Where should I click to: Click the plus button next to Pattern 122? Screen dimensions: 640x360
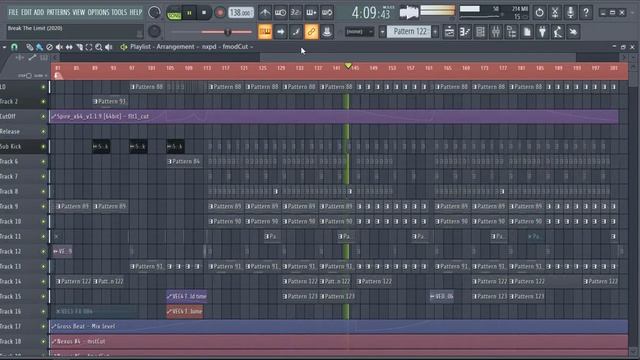[x=435, y=32]
